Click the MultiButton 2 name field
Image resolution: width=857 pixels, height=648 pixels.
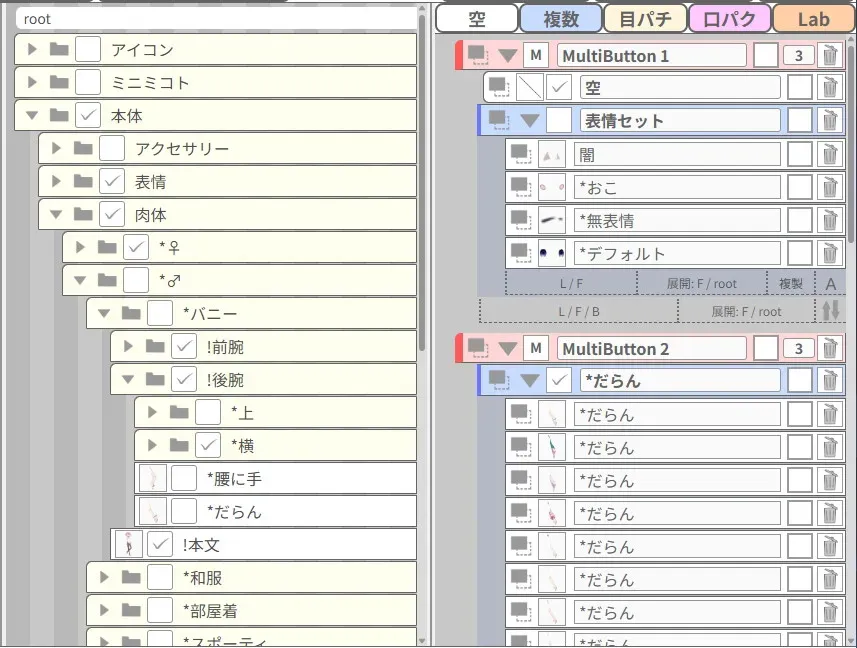[651, 349]
